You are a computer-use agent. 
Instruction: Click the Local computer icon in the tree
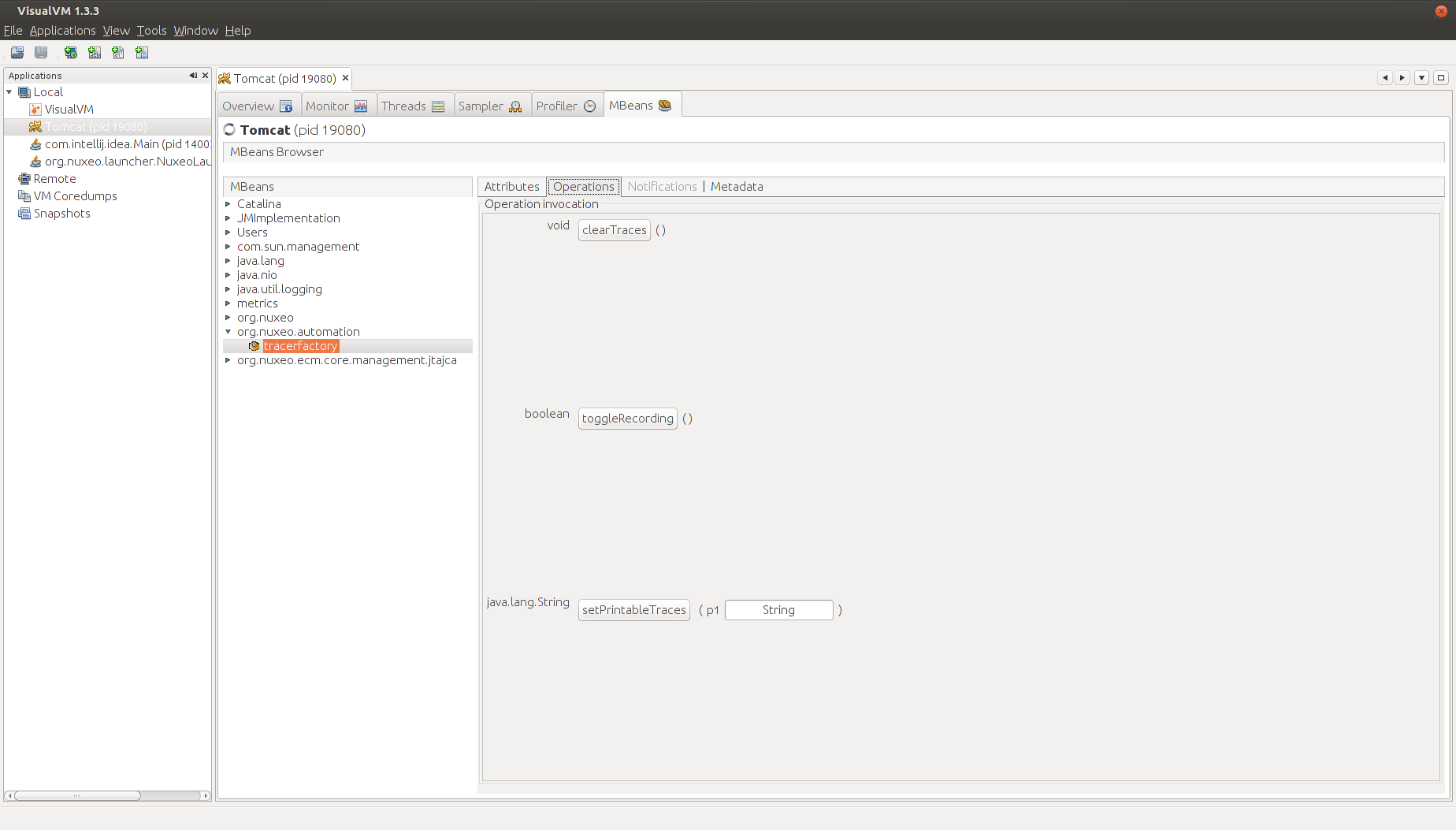click(24, 92)
